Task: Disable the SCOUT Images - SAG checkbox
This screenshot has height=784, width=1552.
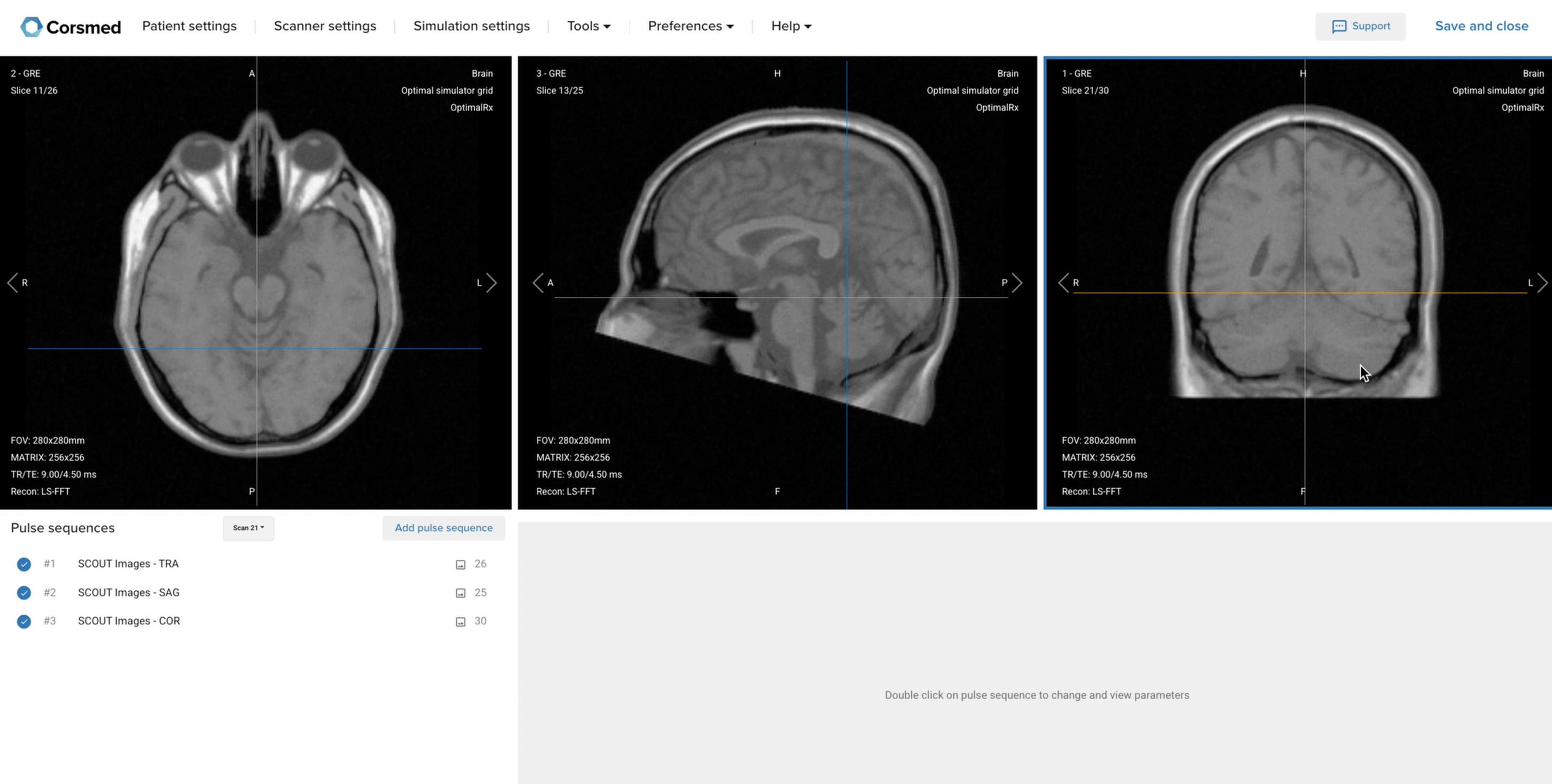Action: (x=23, y=592)
